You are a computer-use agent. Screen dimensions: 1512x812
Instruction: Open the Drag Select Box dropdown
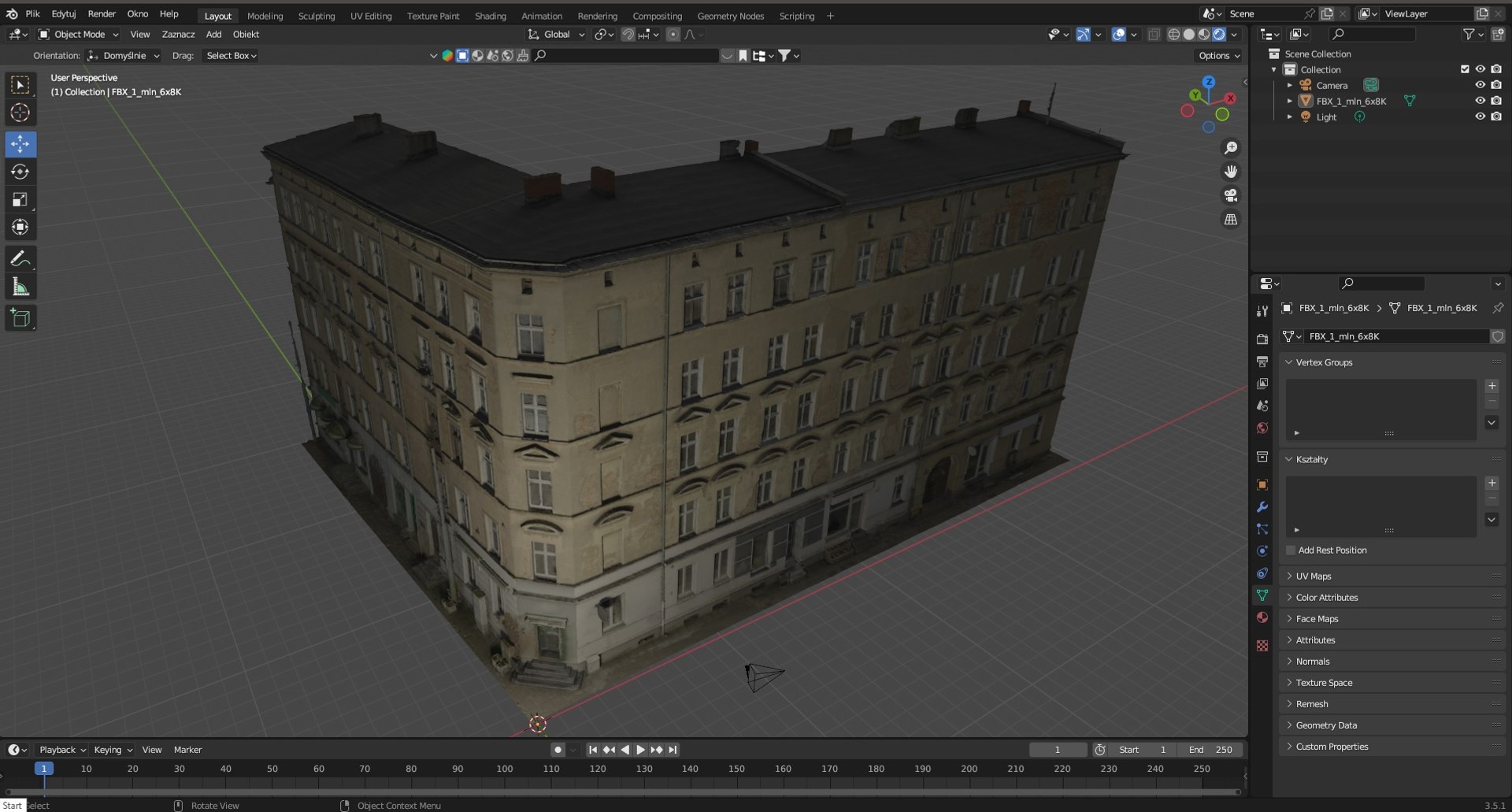click(231, 56)
